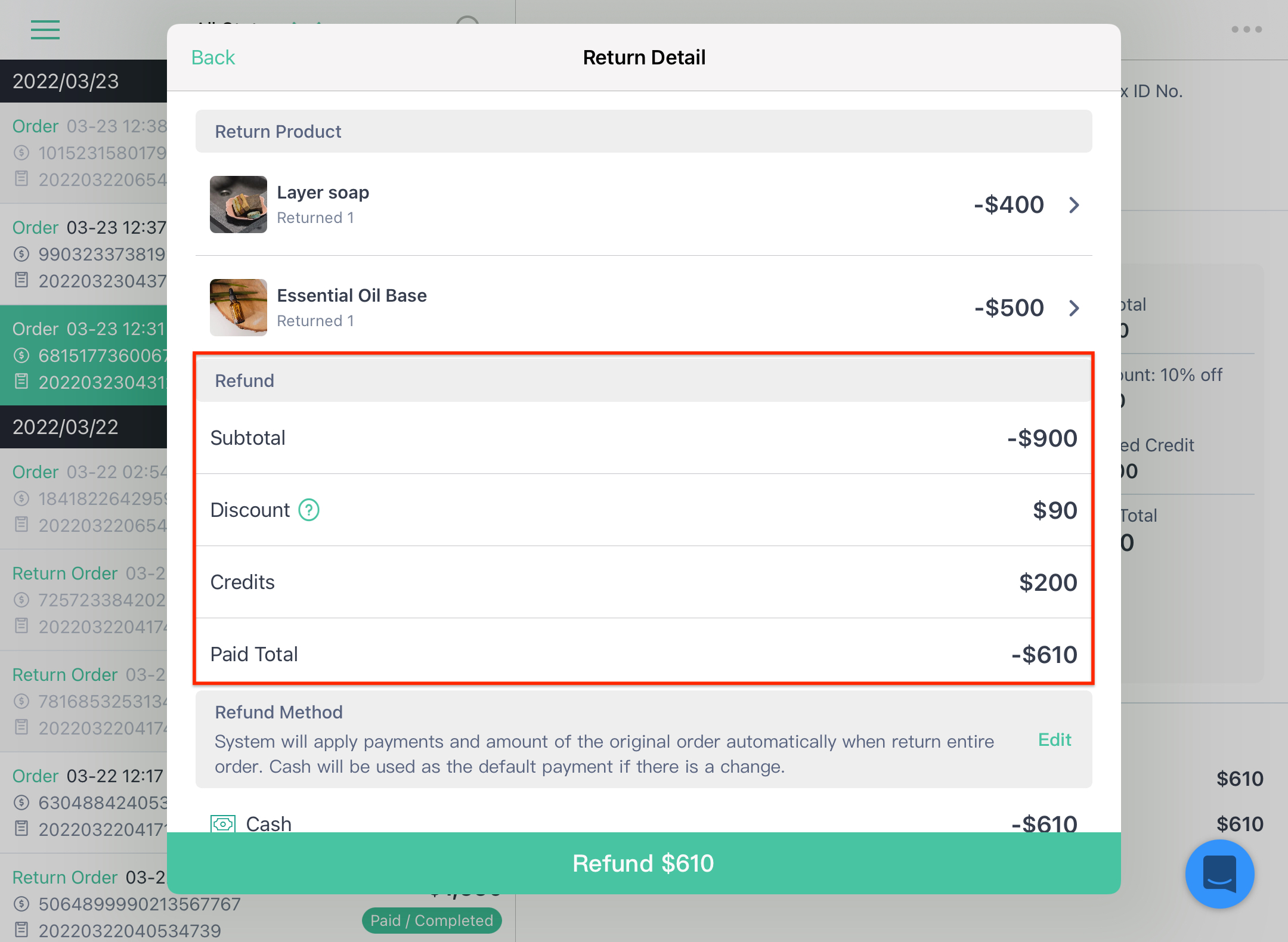Click the receipt icon beside 2022032204053​4739
This screenshot has width=1288, height=942.
21,930
